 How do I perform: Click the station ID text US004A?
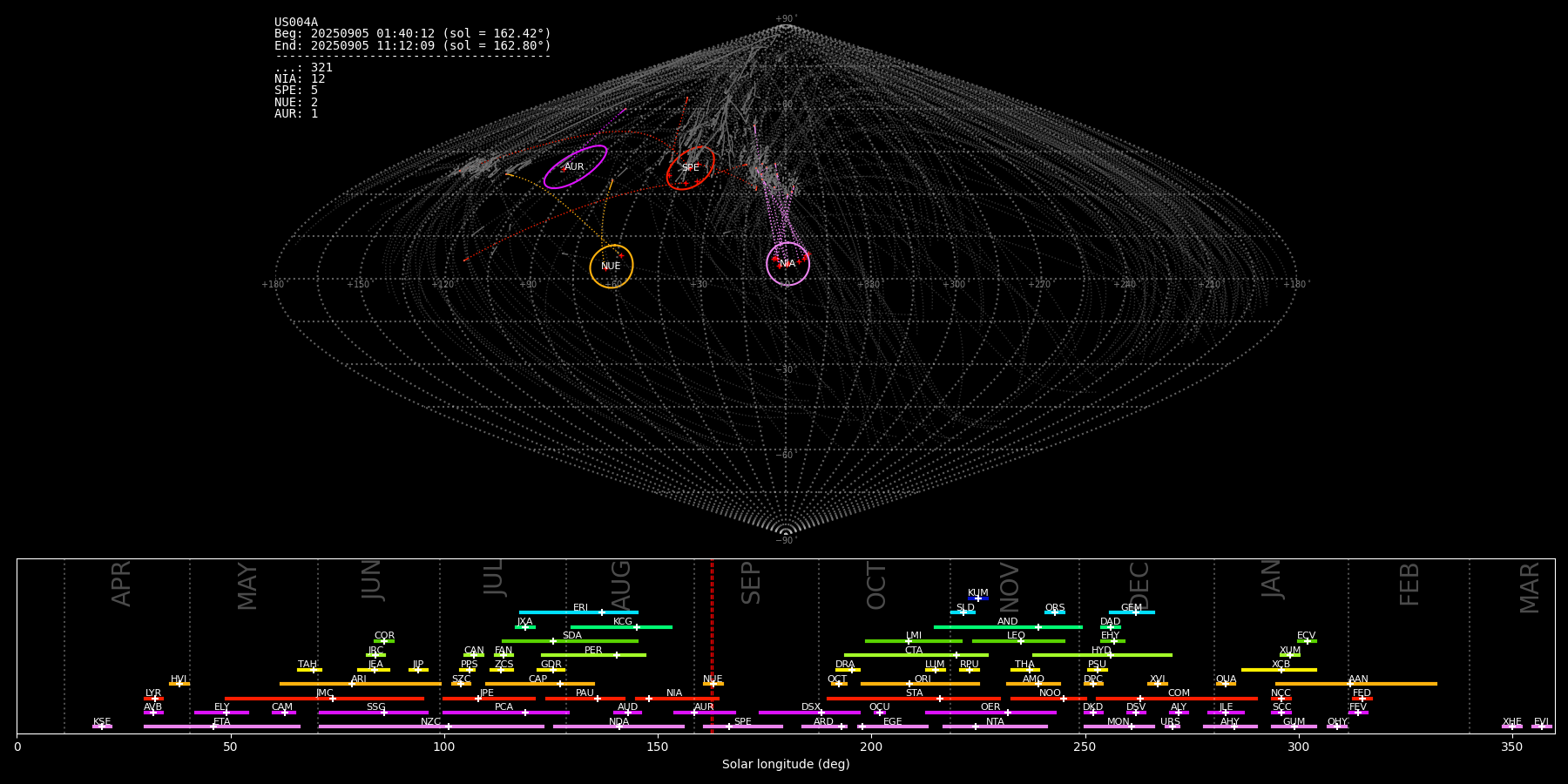(x=296, y=23)
